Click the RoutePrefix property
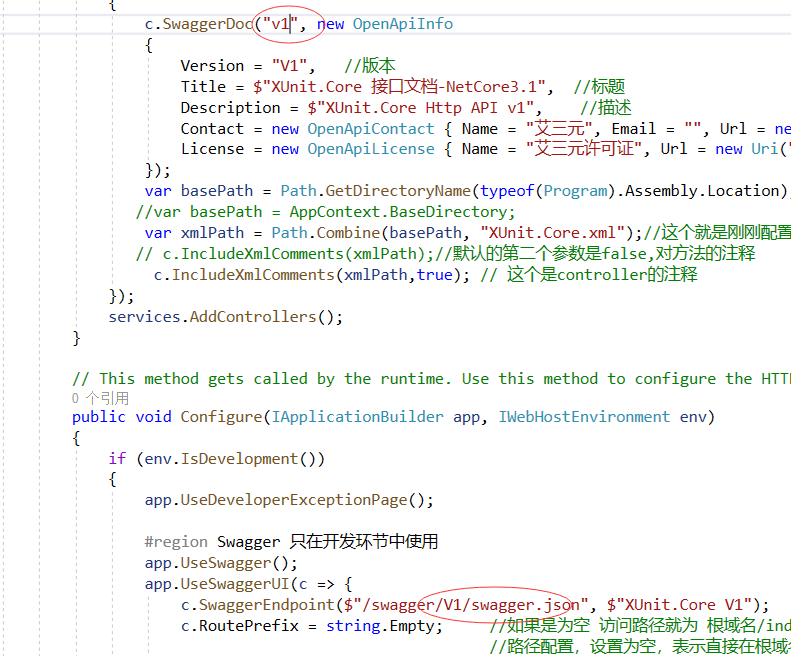 pyautogui.click(x=248, y=626)
